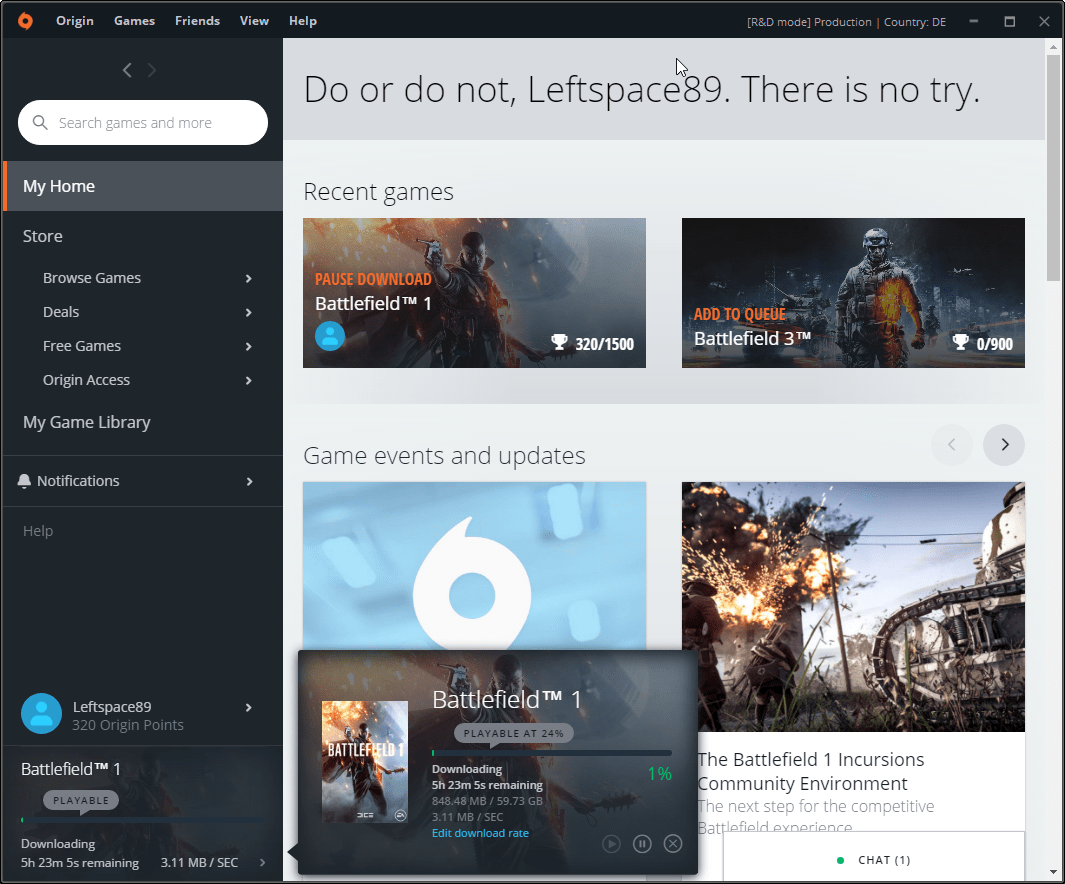Click PAUSE DOWNLOAD on Battlefield 1 tile

pyautogui.click(x=373, y=279)
